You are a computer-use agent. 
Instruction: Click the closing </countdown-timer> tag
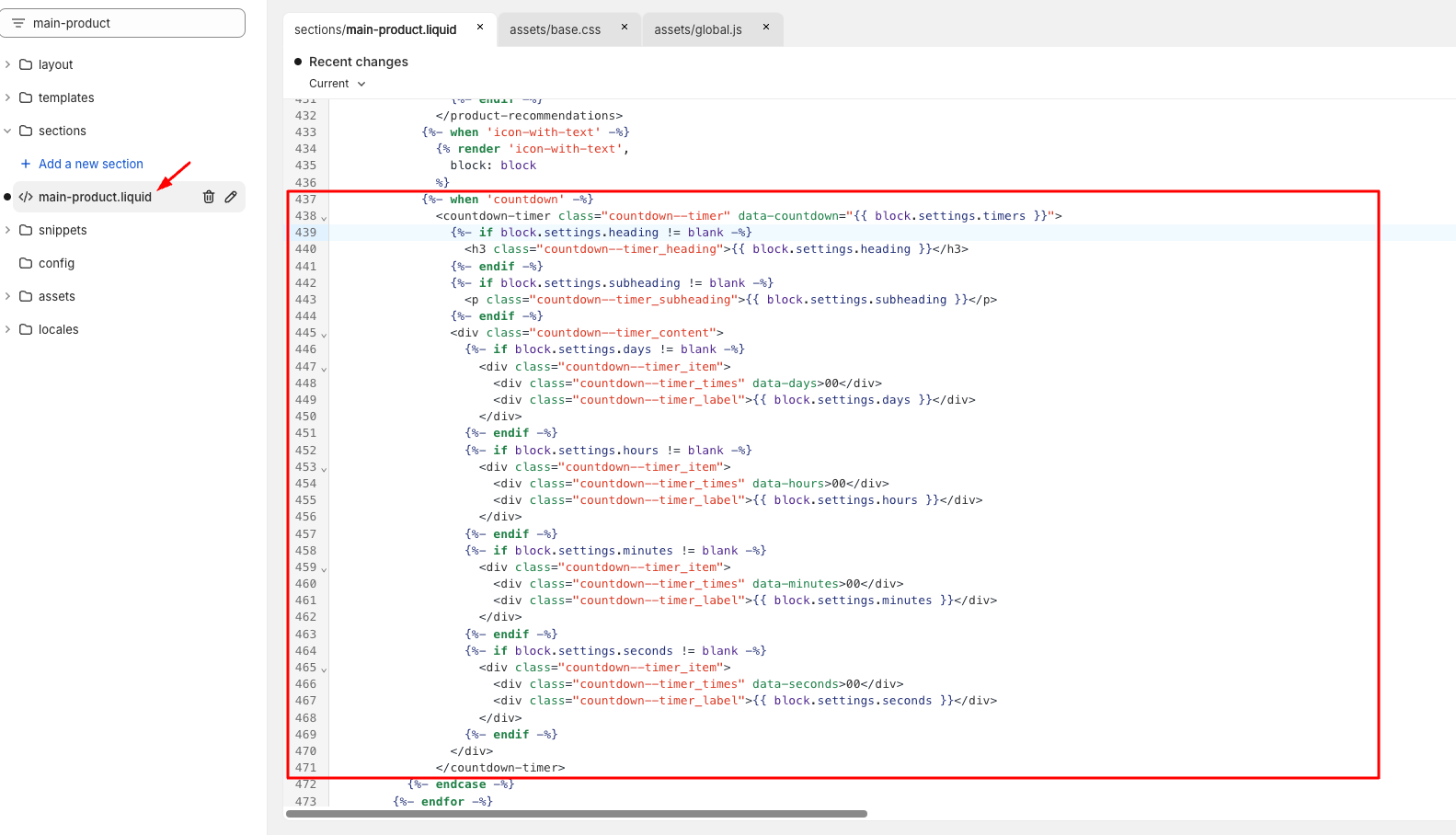[500, 768]
